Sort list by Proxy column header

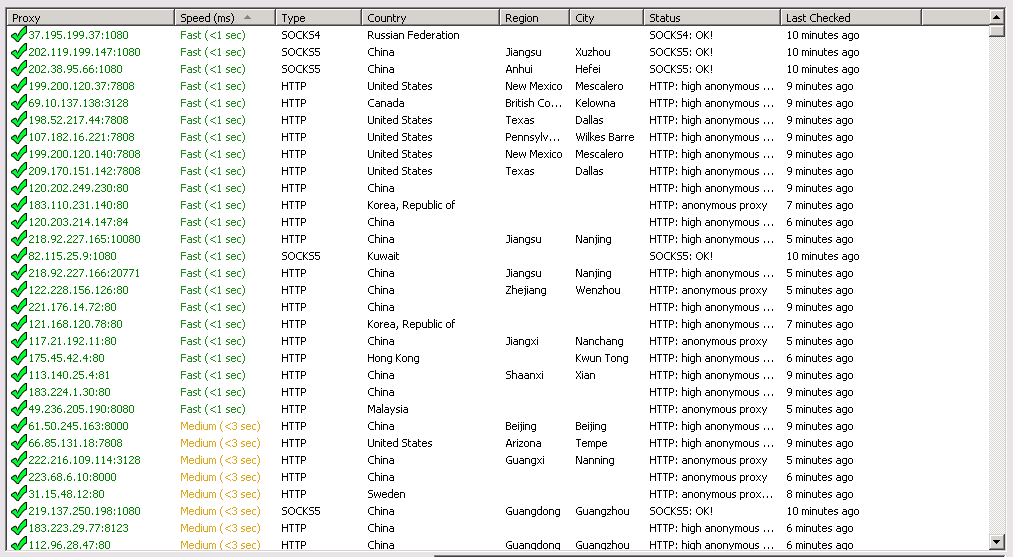90,17
